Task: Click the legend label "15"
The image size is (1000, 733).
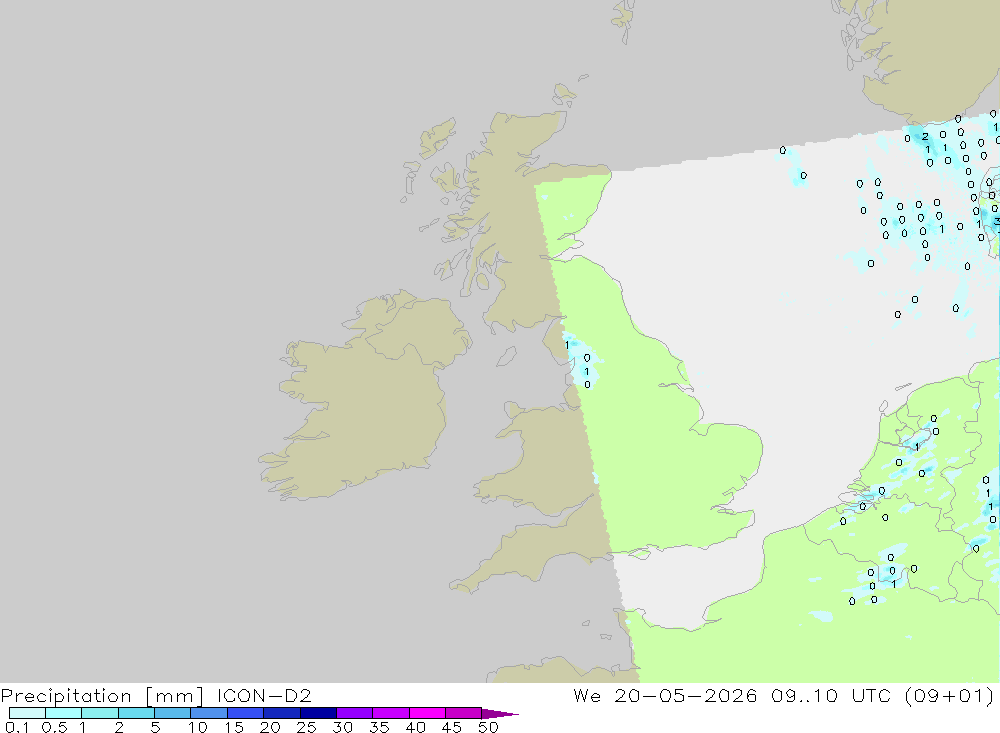Action: [x=233, y=727]
